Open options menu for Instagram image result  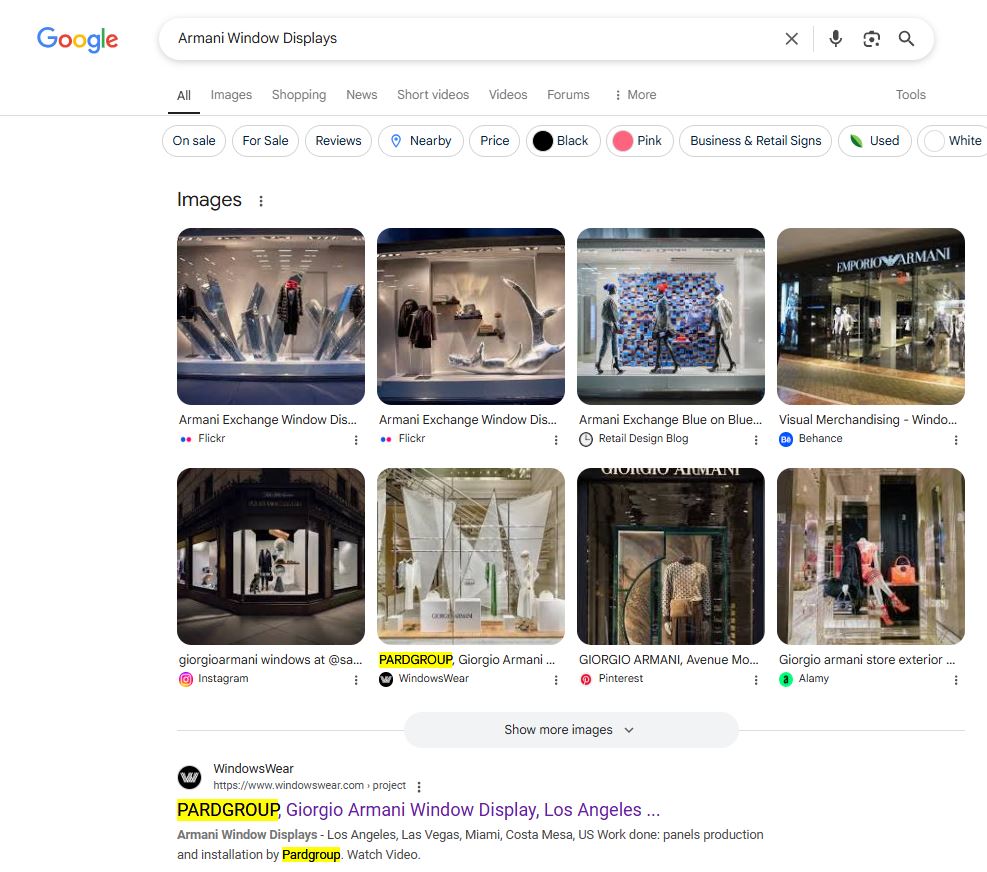click(356, 679)
